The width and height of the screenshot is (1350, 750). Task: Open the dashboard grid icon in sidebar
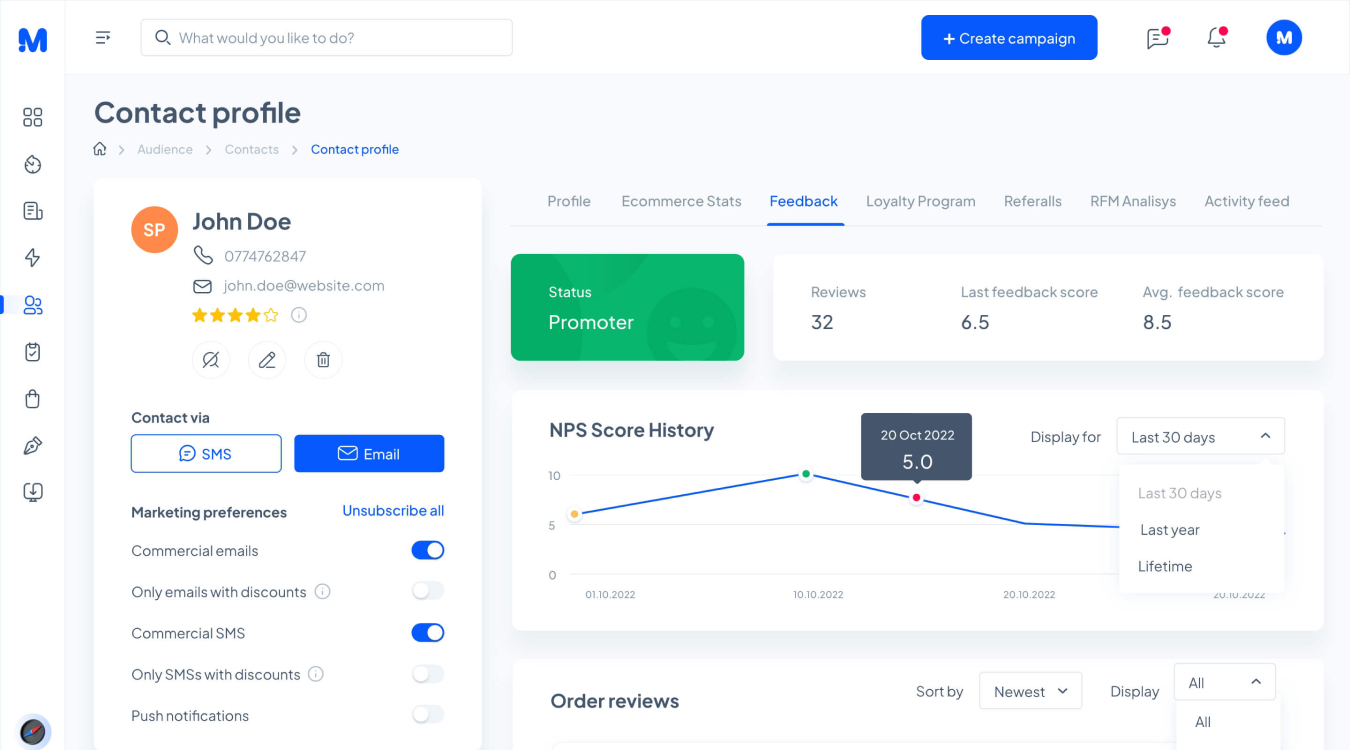(33, 118)
